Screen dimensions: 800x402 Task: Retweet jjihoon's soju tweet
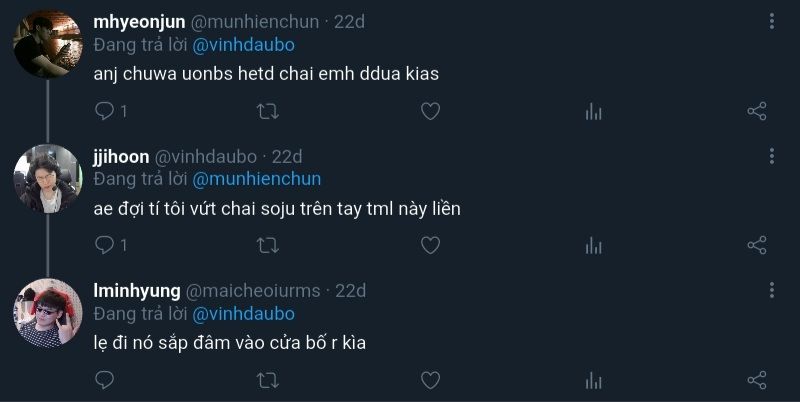(268, 244)
